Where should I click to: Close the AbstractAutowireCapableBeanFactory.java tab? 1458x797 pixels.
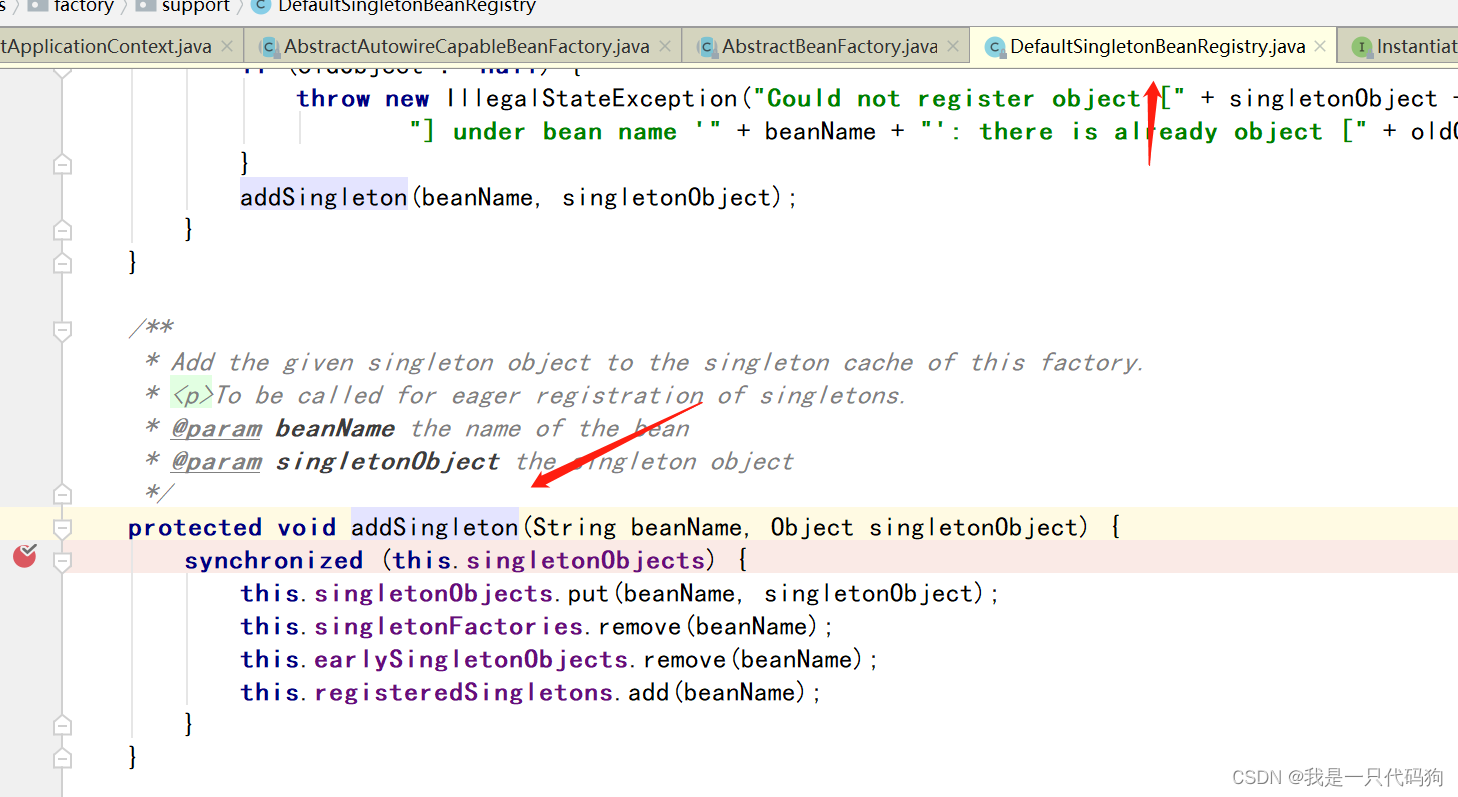[x=665, y=45]
